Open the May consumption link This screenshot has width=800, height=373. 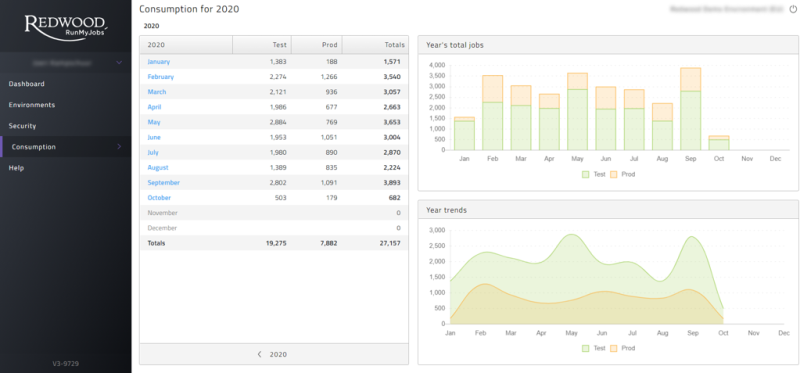pos(154,122)
